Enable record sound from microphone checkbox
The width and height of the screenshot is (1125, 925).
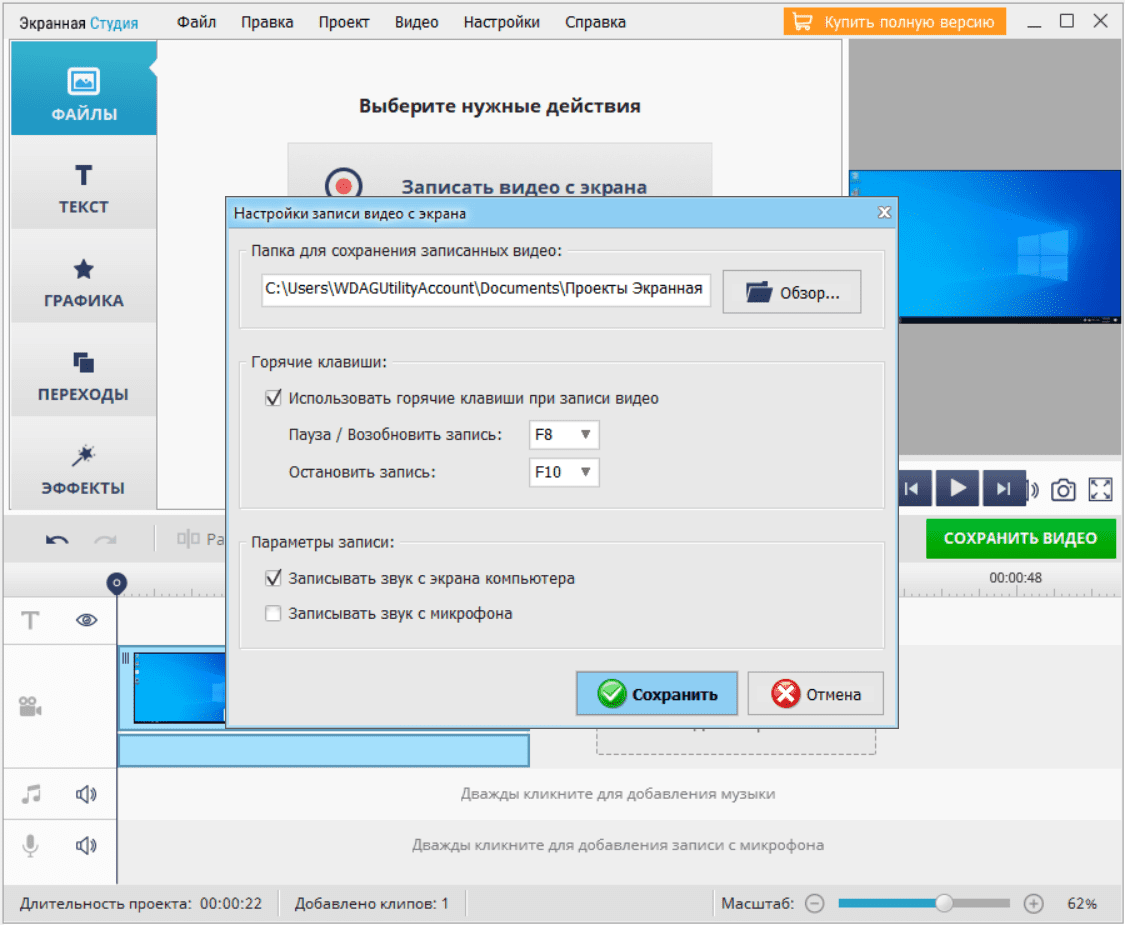(273, 614)
